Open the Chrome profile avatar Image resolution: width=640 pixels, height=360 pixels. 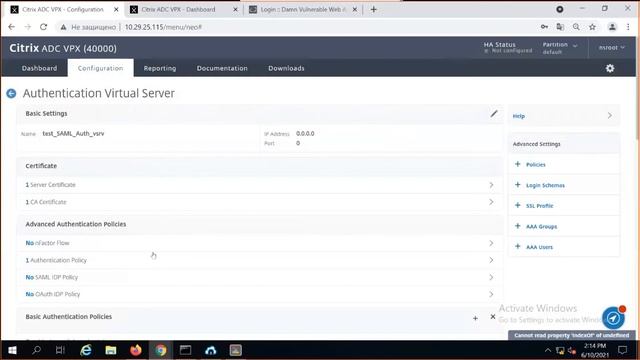(x=612, y=27)
